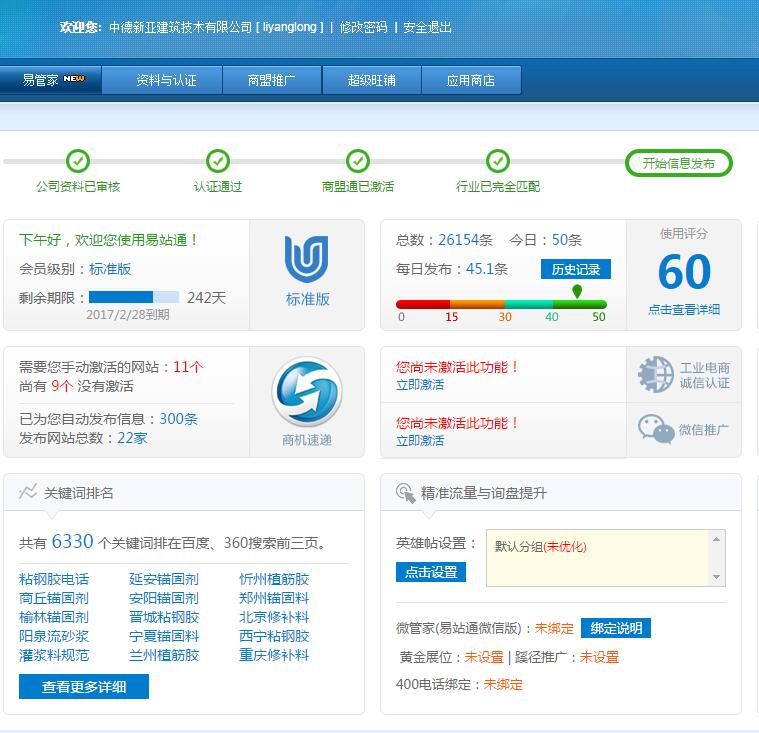Open the keyword 宁夏锚固料
This screenshot has width=759, height=733.
(164, 636)
